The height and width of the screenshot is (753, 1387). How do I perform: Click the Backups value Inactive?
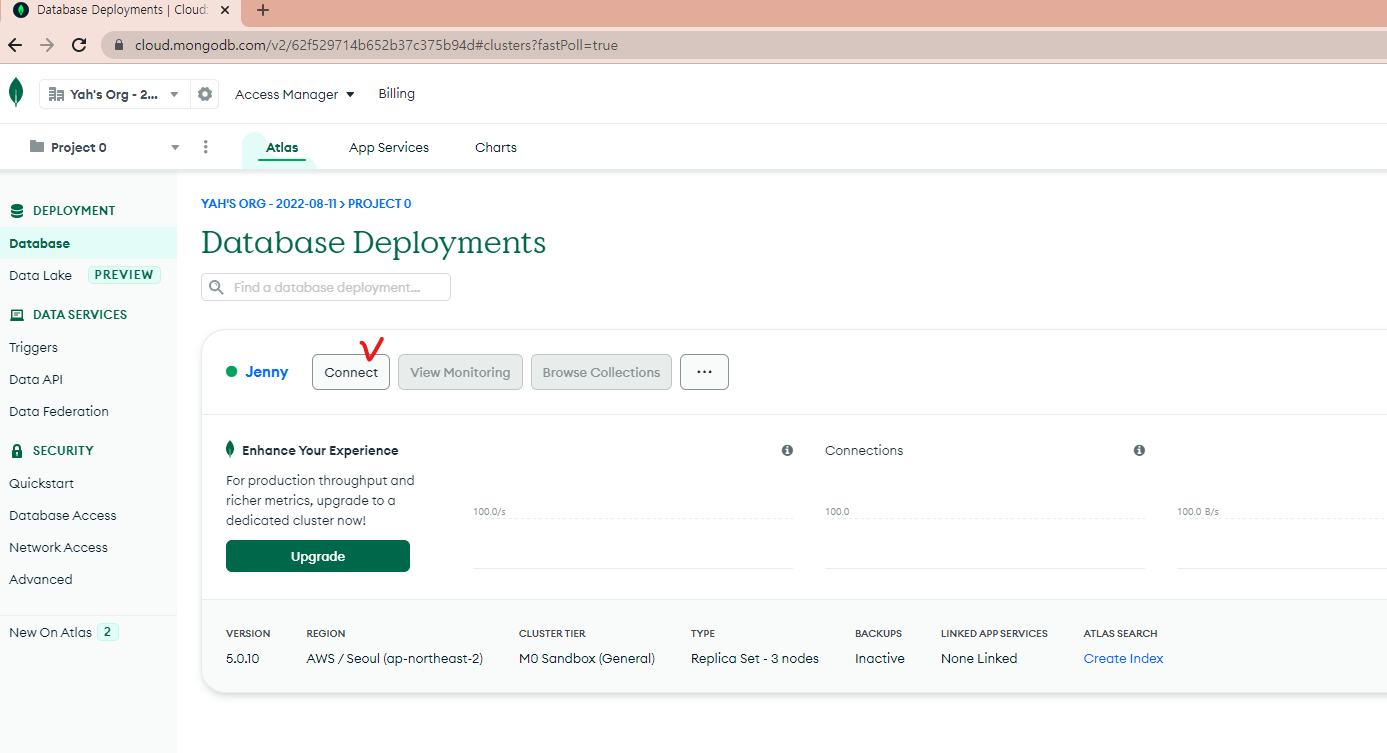click(x=880, y=658)
